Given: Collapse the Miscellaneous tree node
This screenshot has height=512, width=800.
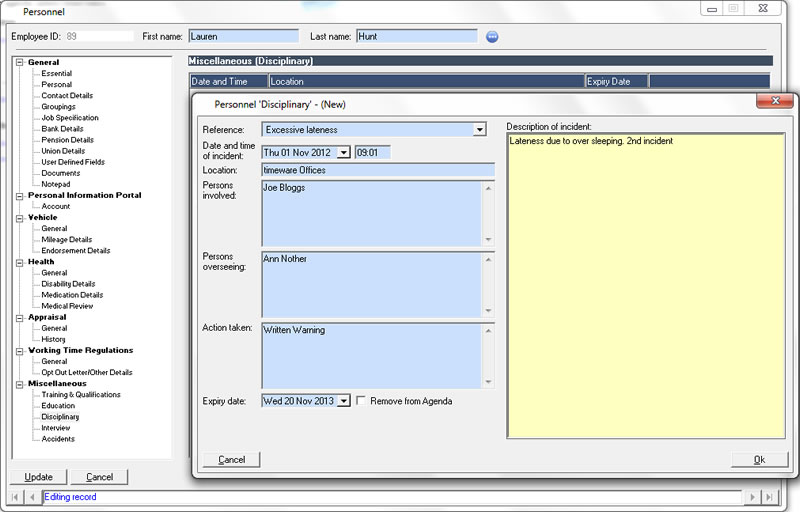Looking at the screenshot, I should [x=19, y=384].
